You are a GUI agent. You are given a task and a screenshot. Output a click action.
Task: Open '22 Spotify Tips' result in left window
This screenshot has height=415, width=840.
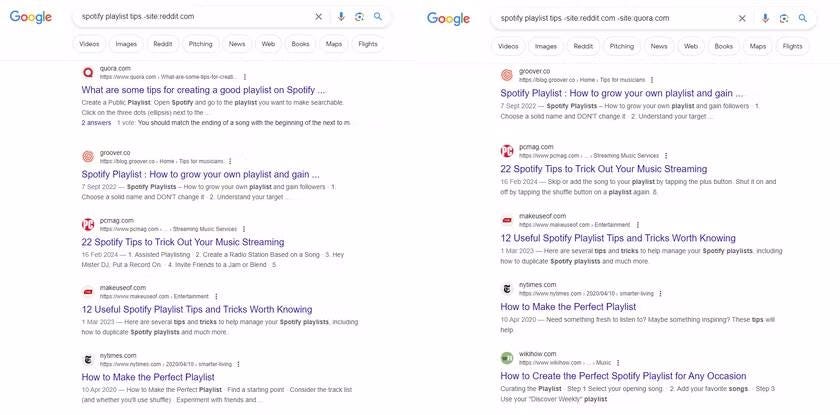click(x=183, y=242)
